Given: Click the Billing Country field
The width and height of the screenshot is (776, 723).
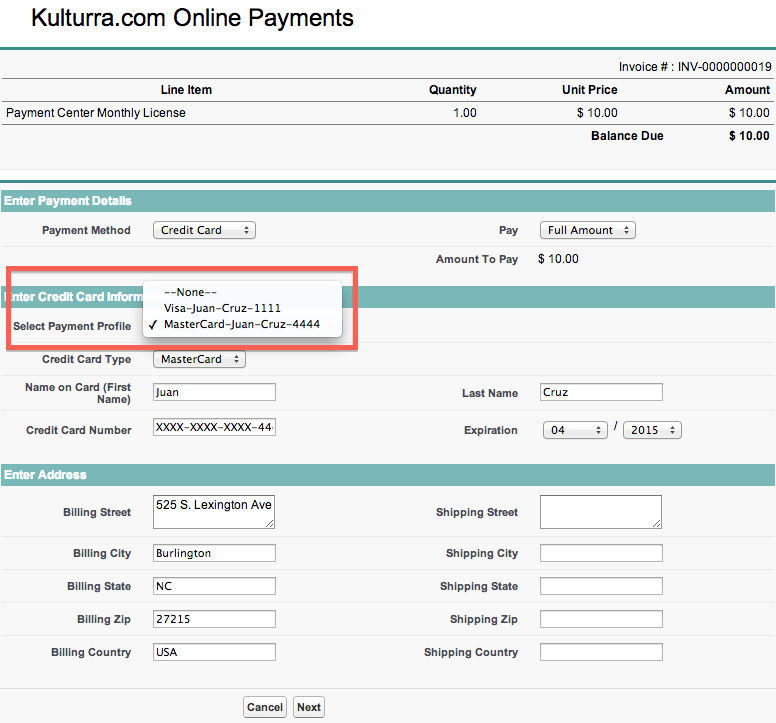Looking at the screenshot, I should [214, 652].
